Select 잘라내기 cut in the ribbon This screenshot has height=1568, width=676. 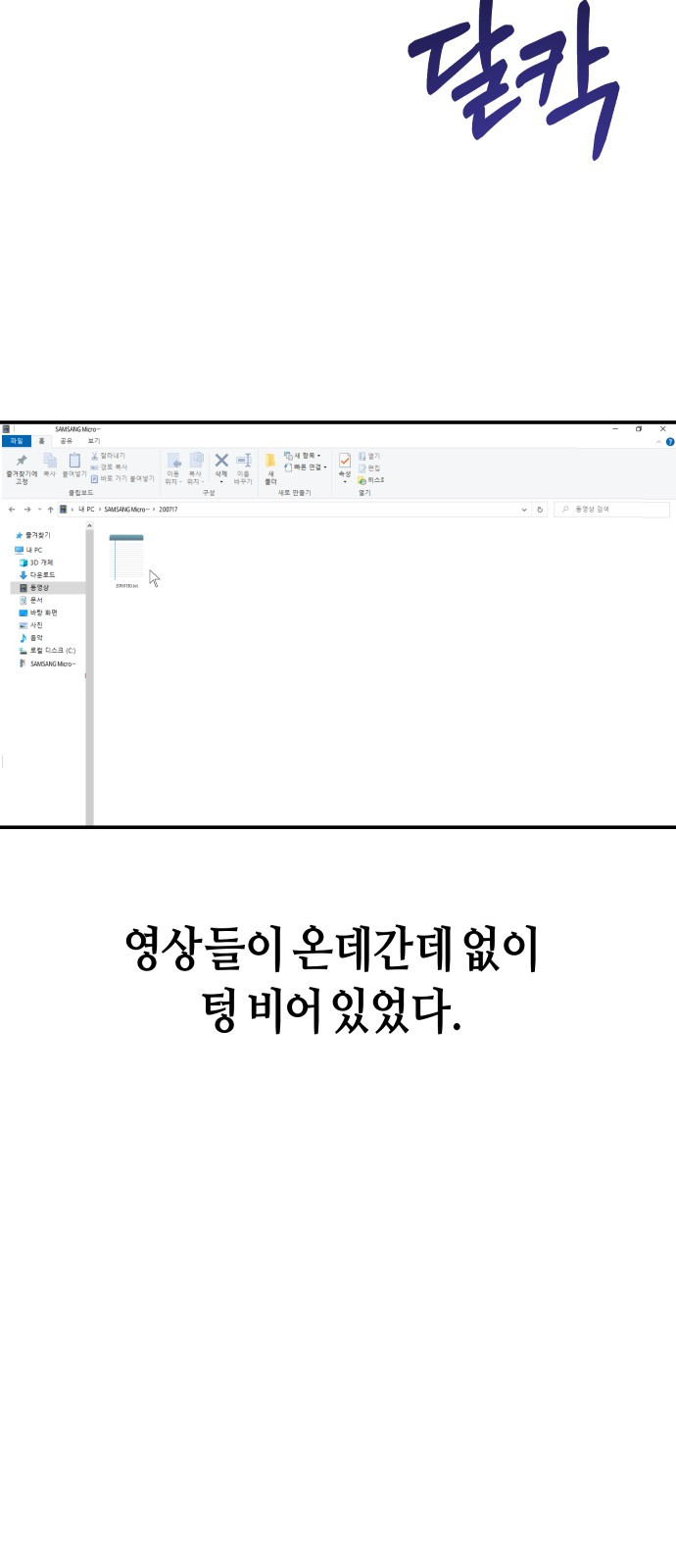pos(108,456)
